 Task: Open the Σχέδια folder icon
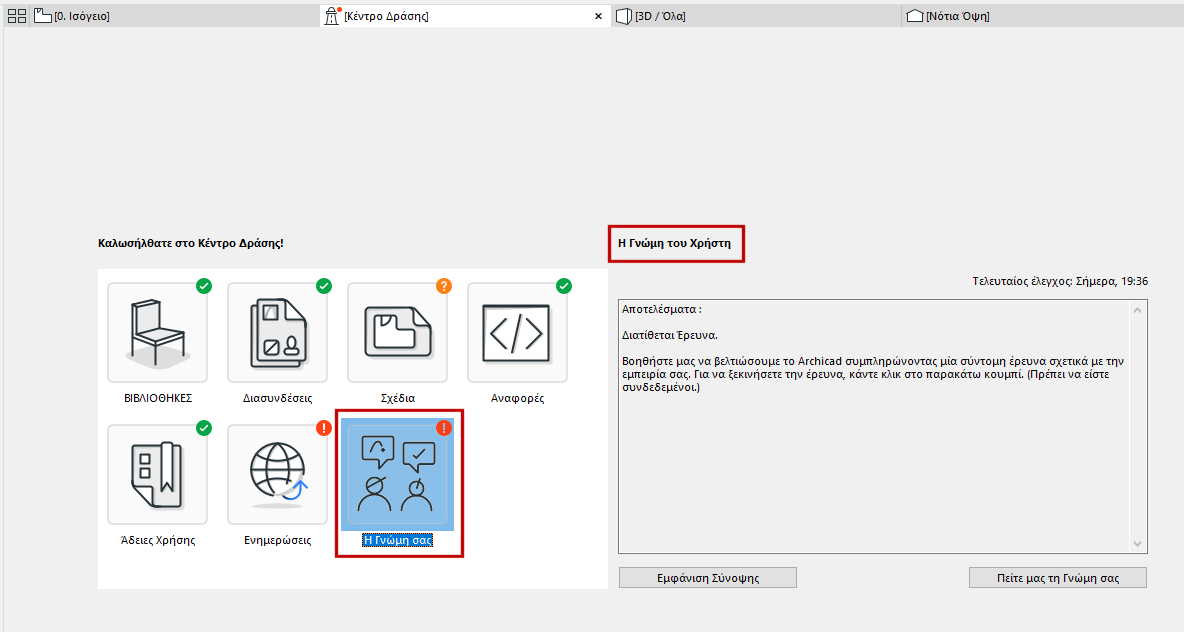click(x=397, y=332)
